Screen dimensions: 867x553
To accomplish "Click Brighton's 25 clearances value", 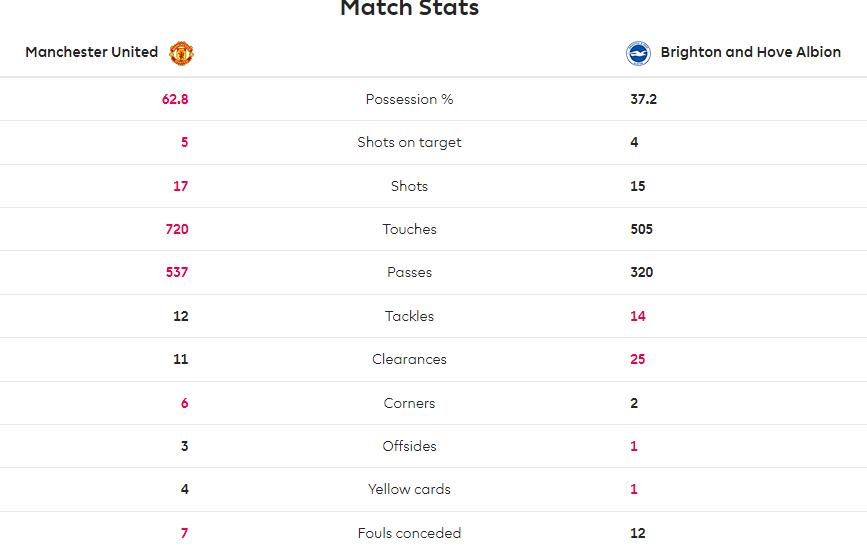I will click(638, 359).
